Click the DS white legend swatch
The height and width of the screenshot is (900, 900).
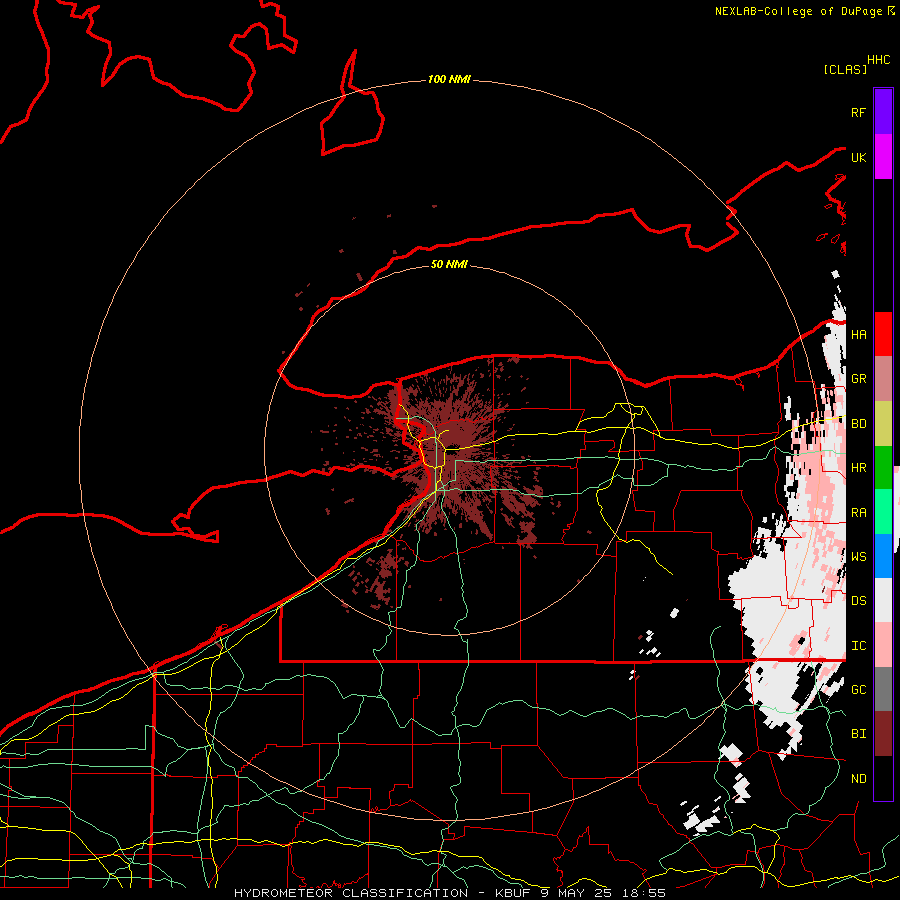pyautogui.click(x=883, y=600)
